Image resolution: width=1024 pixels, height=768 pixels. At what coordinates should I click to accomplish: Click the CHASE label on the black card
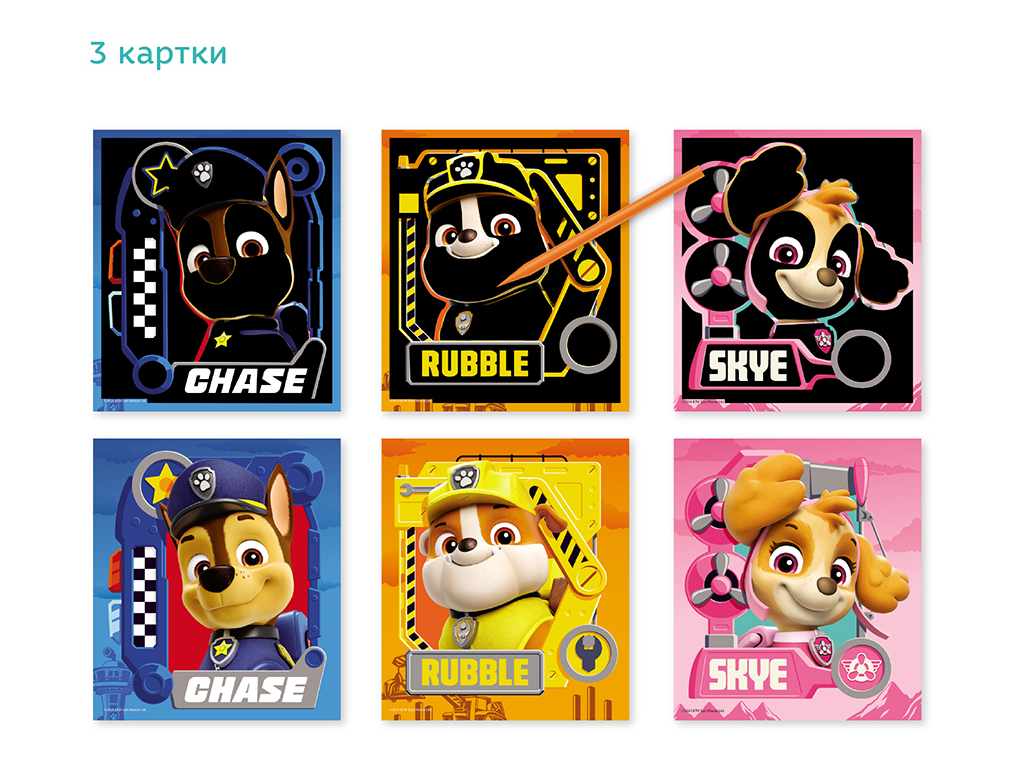[x=246, y=381]
